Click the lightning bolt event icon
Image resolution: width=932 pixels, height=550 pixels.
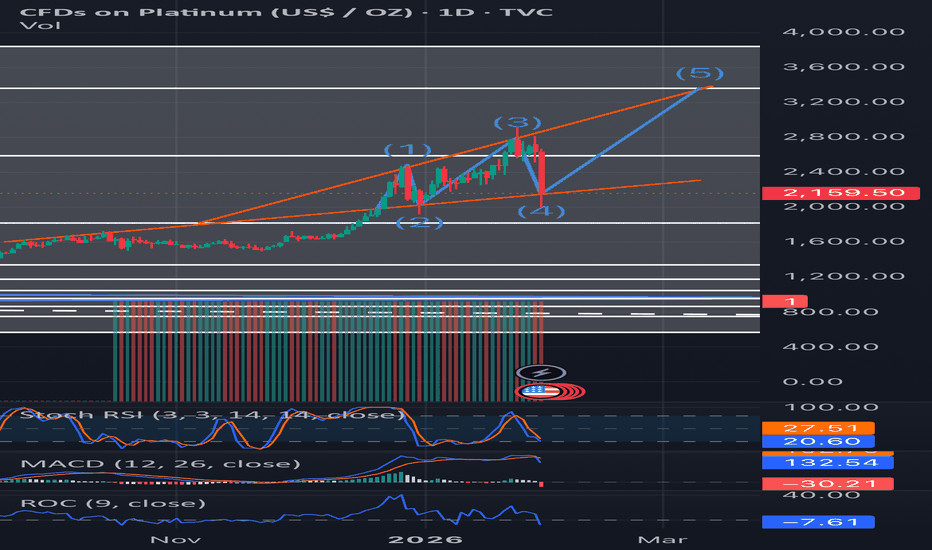(540, 372)
